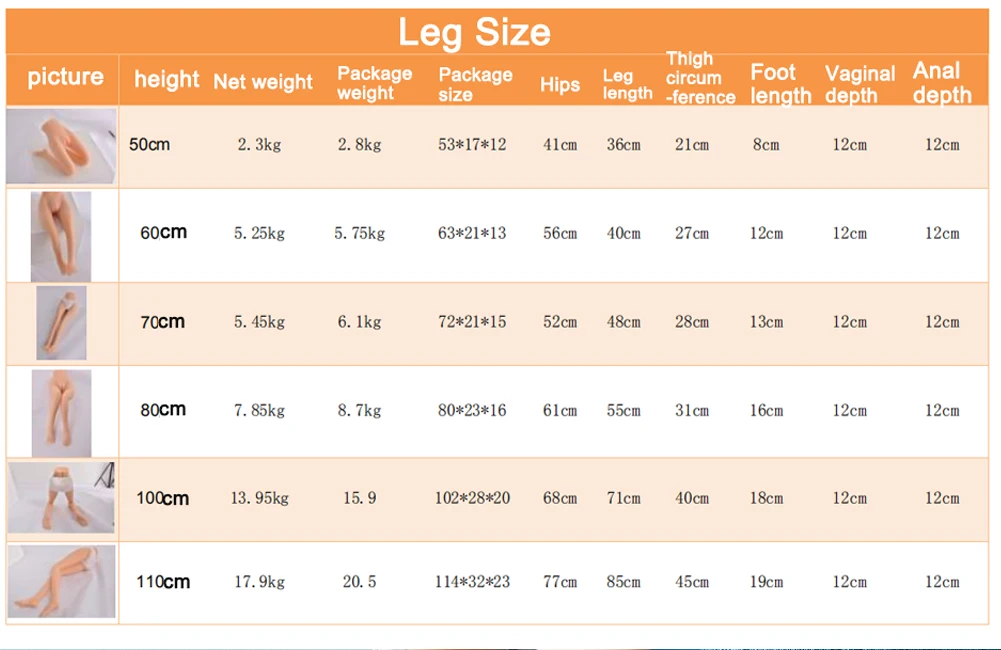
Task: Click the 100cm height cell
Action: [x=162, y=498]
